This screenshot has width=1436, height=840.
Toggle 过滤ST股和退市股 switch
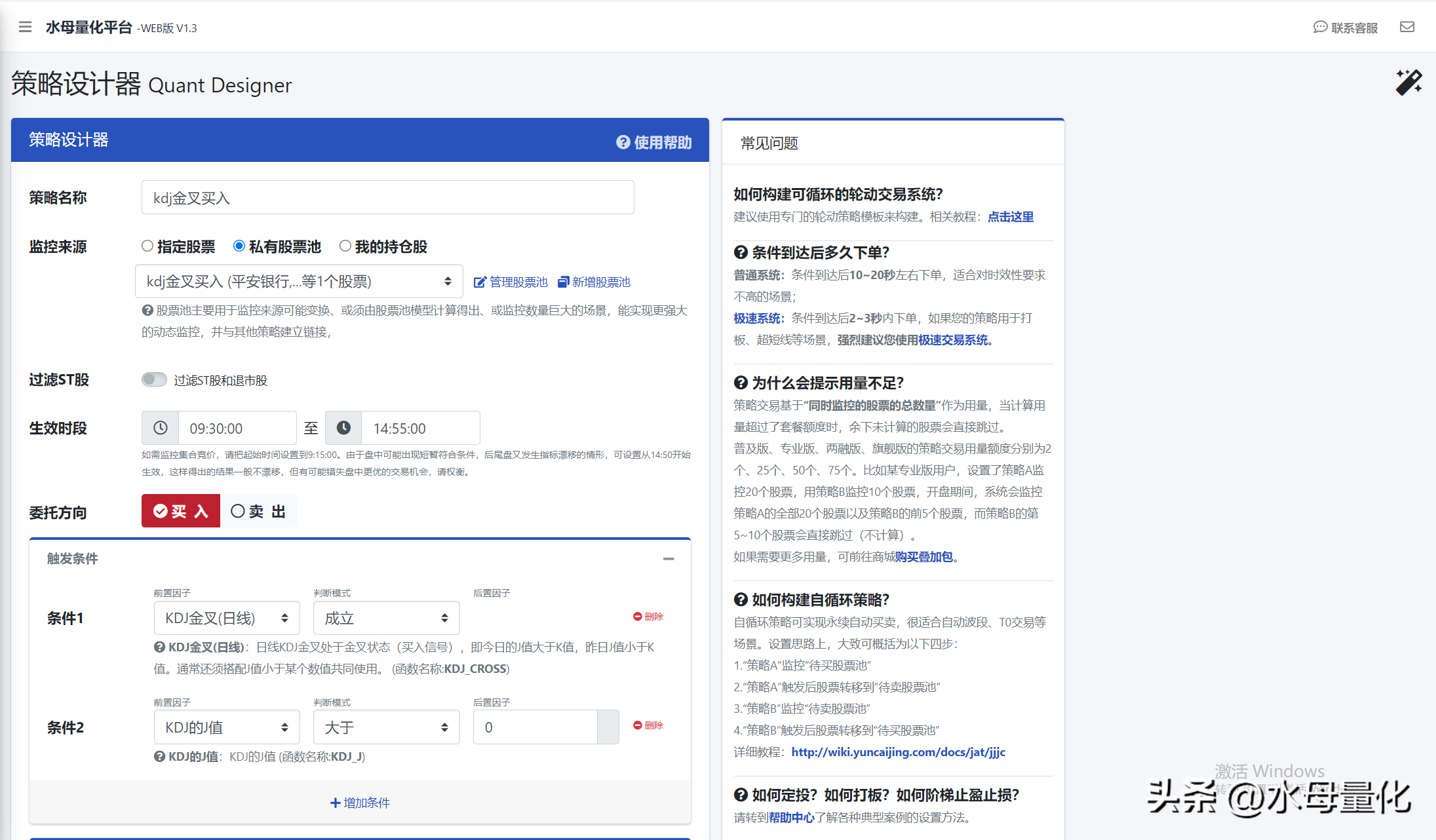[154, 379]
